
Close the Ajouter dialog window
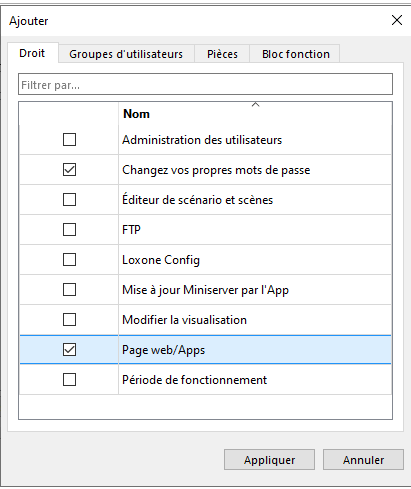[397, 20]
